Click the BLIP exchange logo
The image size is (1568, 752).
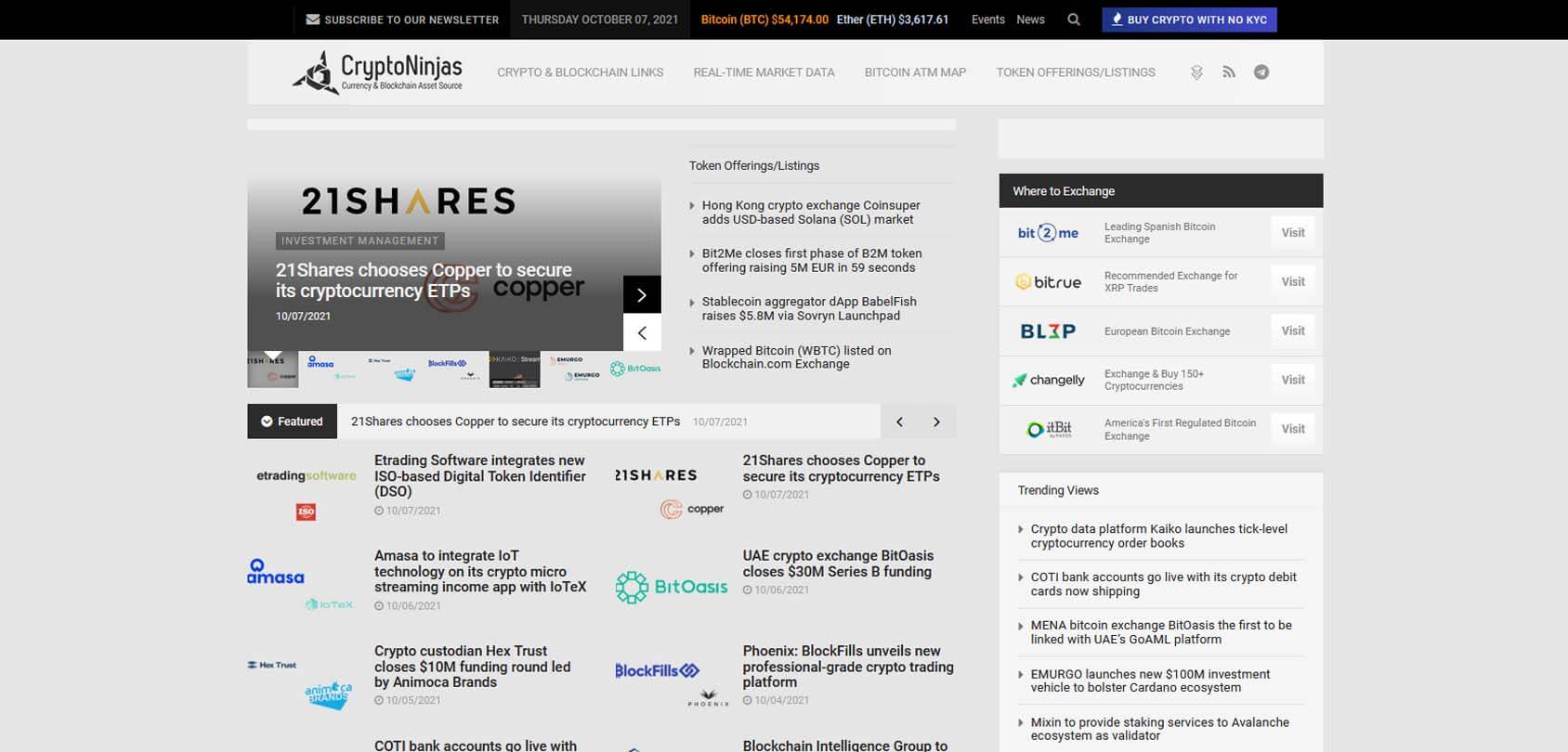point(1048,331)
